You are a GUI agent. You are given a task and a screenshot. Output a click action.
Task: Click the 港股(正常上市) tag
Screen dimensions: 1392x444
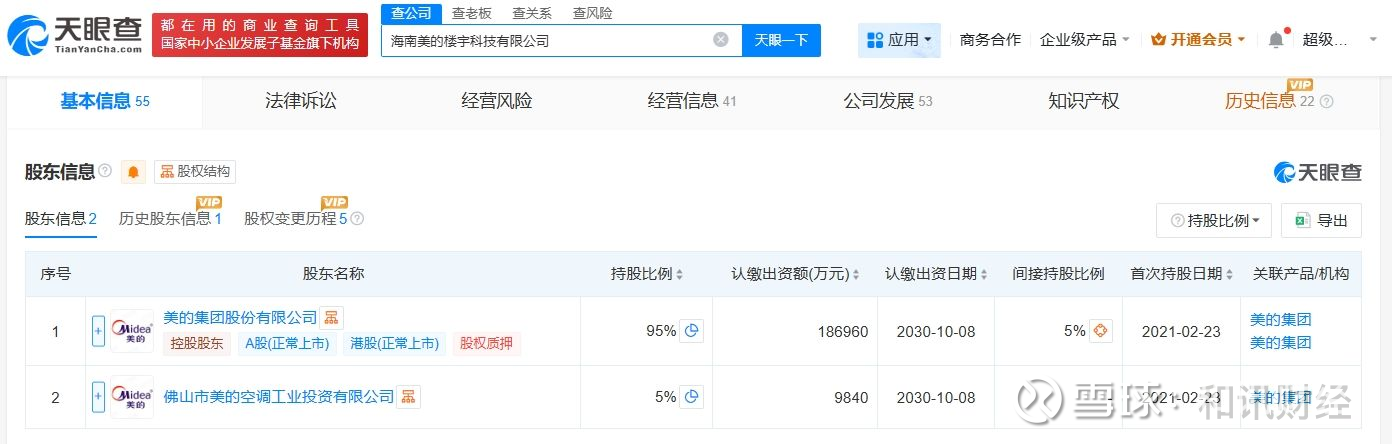pos(394,344)
